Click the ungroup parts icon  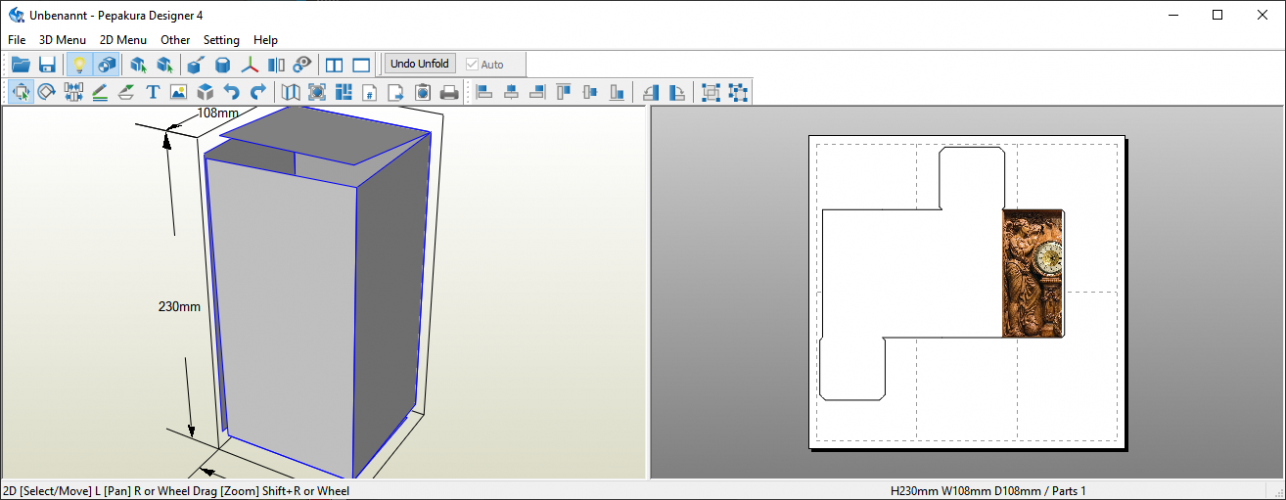(x=738, y=92)
